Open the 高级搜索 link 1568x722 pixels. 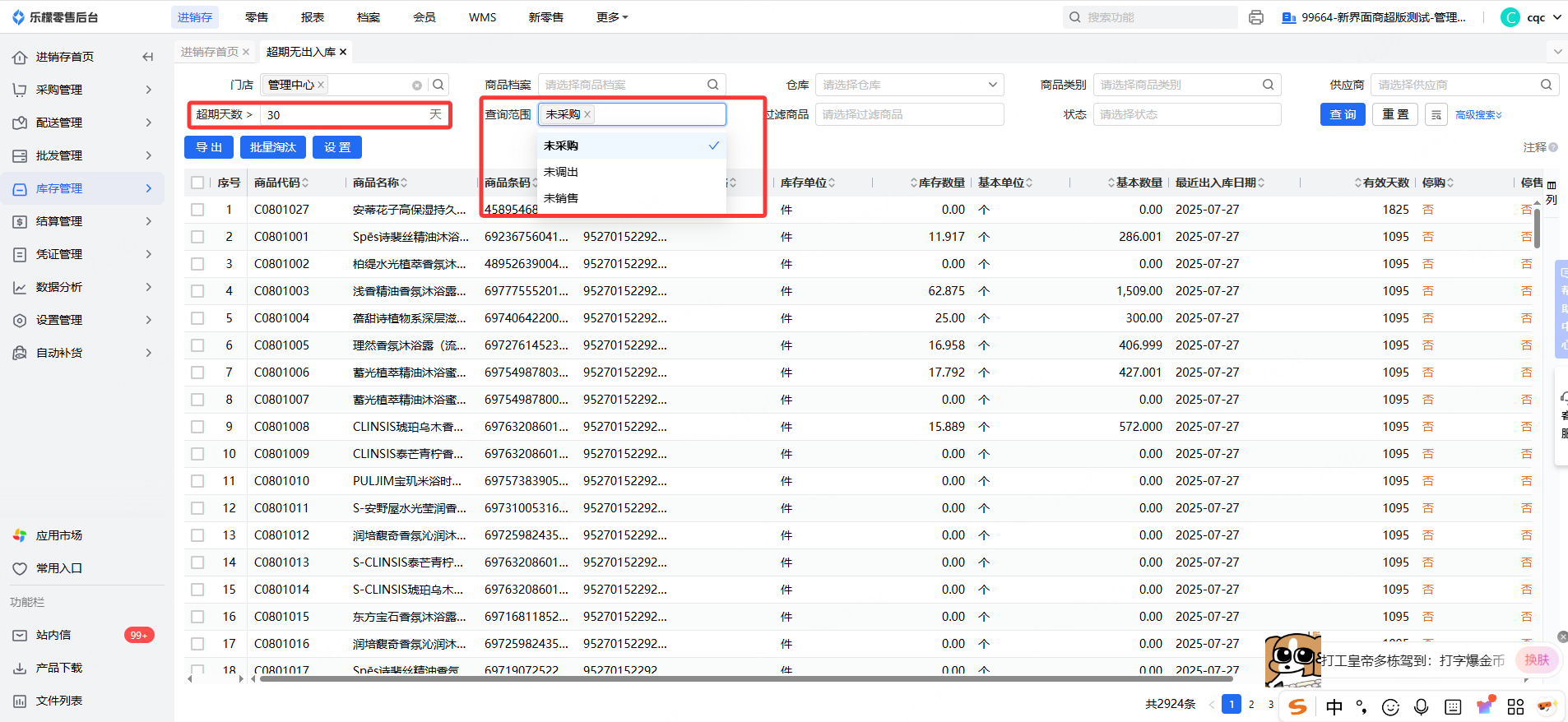[x=1478, y=115]
